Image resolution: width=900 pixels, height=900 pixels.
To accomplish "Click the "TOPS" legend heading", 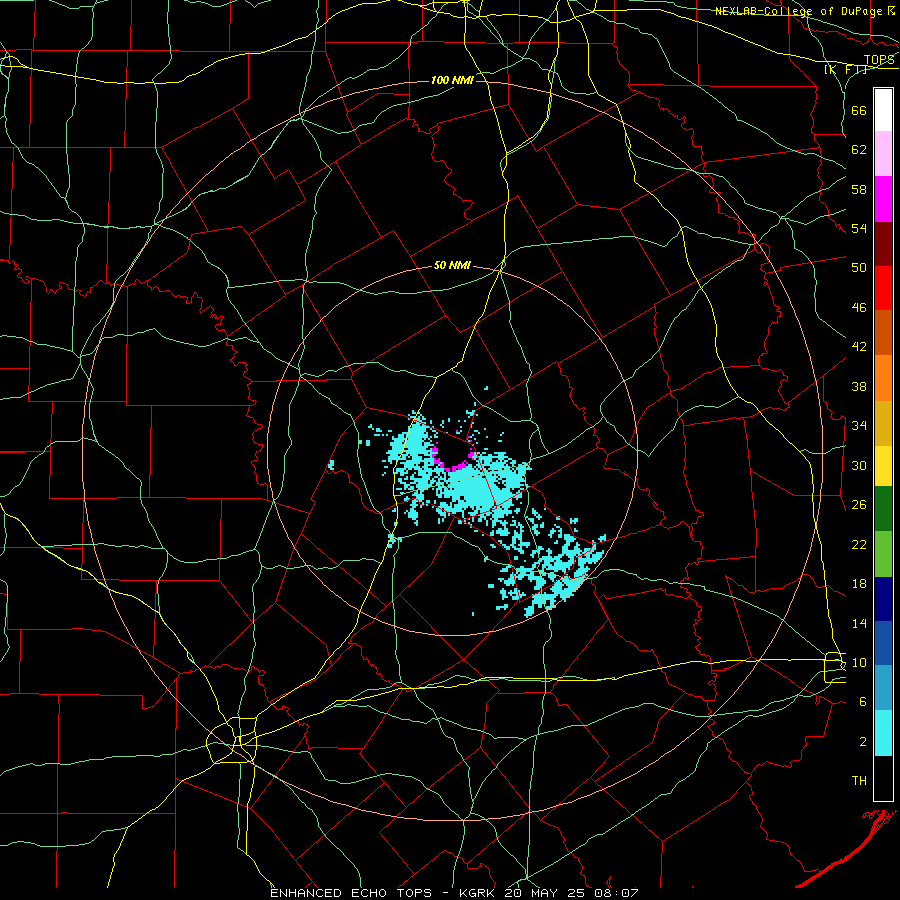I will pyautogui.click(x=879, y=60).
